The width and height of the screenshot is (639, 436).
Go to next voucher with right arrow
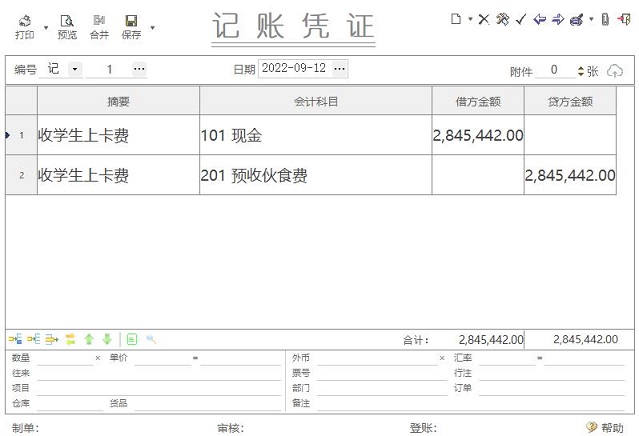[558, 19]
